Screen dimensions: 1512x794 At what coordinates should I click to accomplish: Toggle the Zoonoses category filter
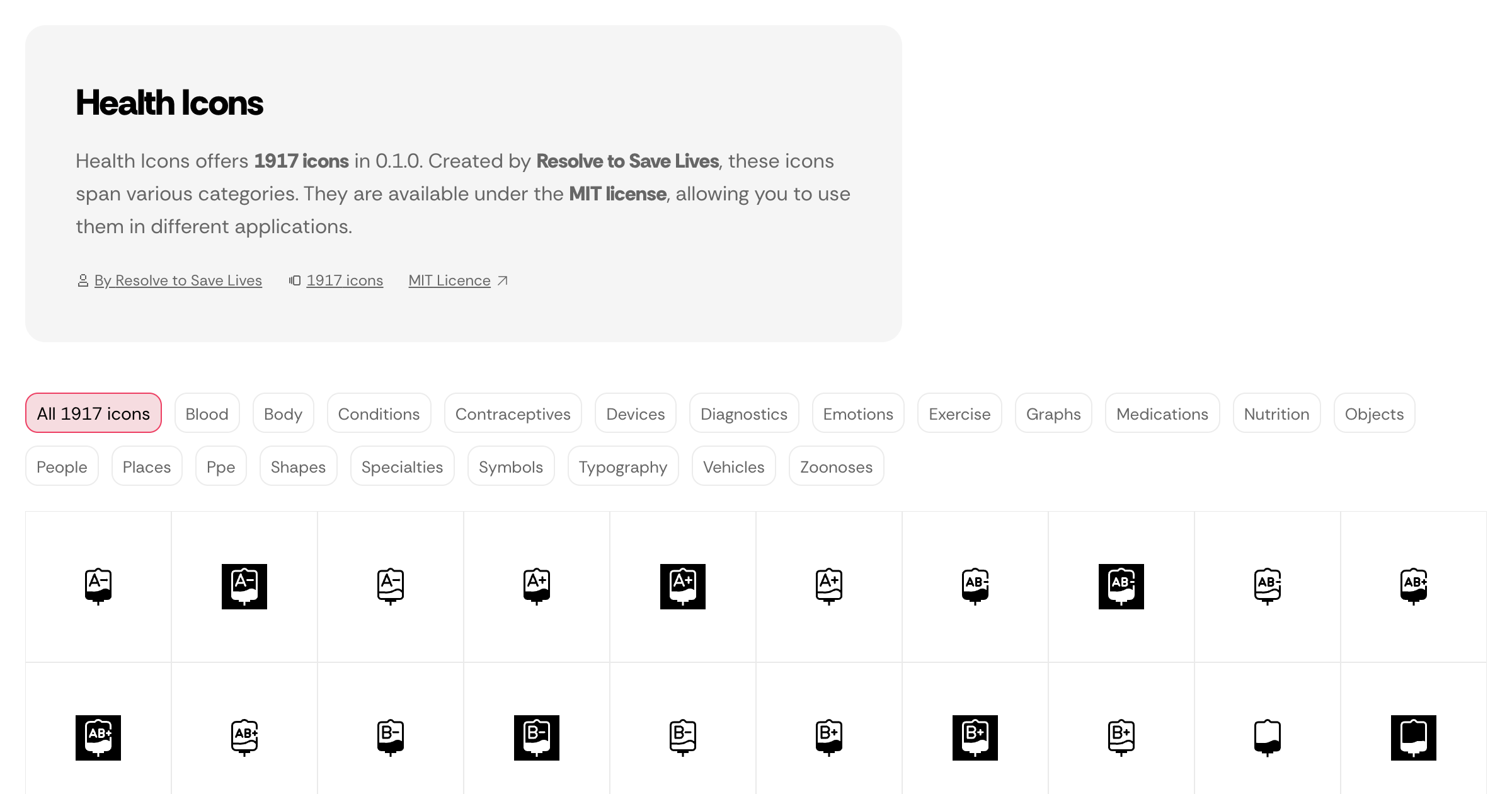(836, 466)
